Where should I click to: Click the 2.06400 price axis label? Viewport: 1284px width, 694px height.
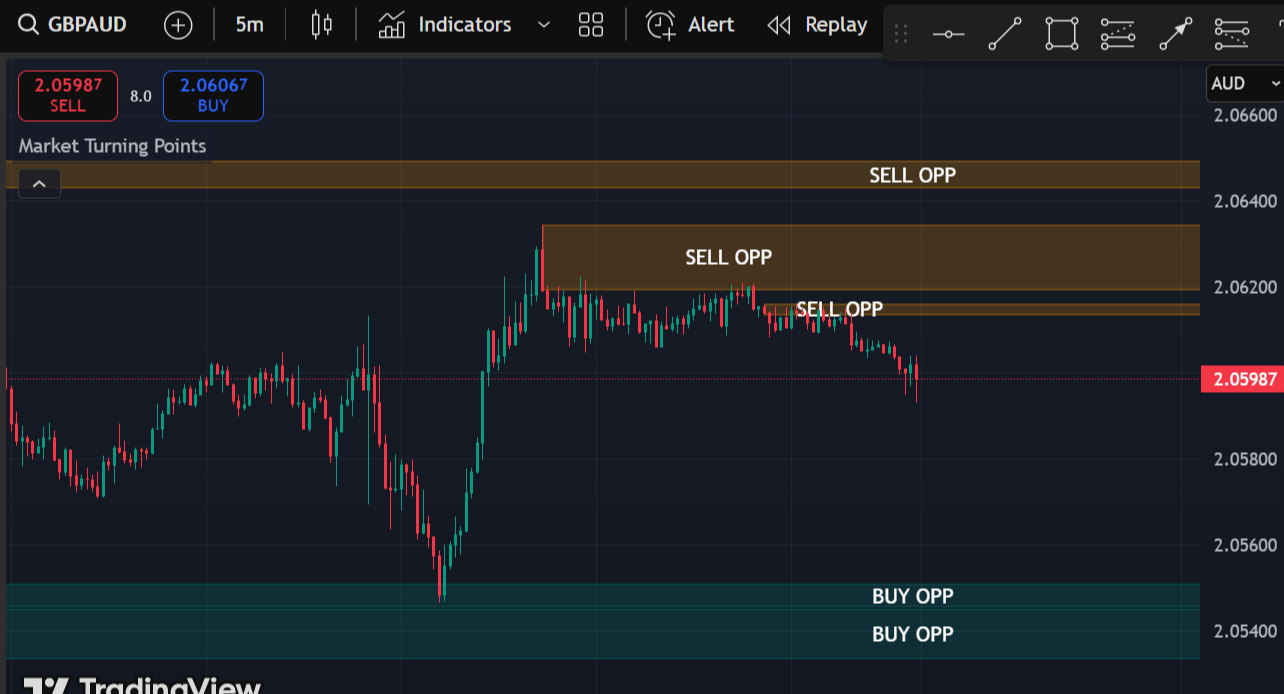(x=1245, y=201)
